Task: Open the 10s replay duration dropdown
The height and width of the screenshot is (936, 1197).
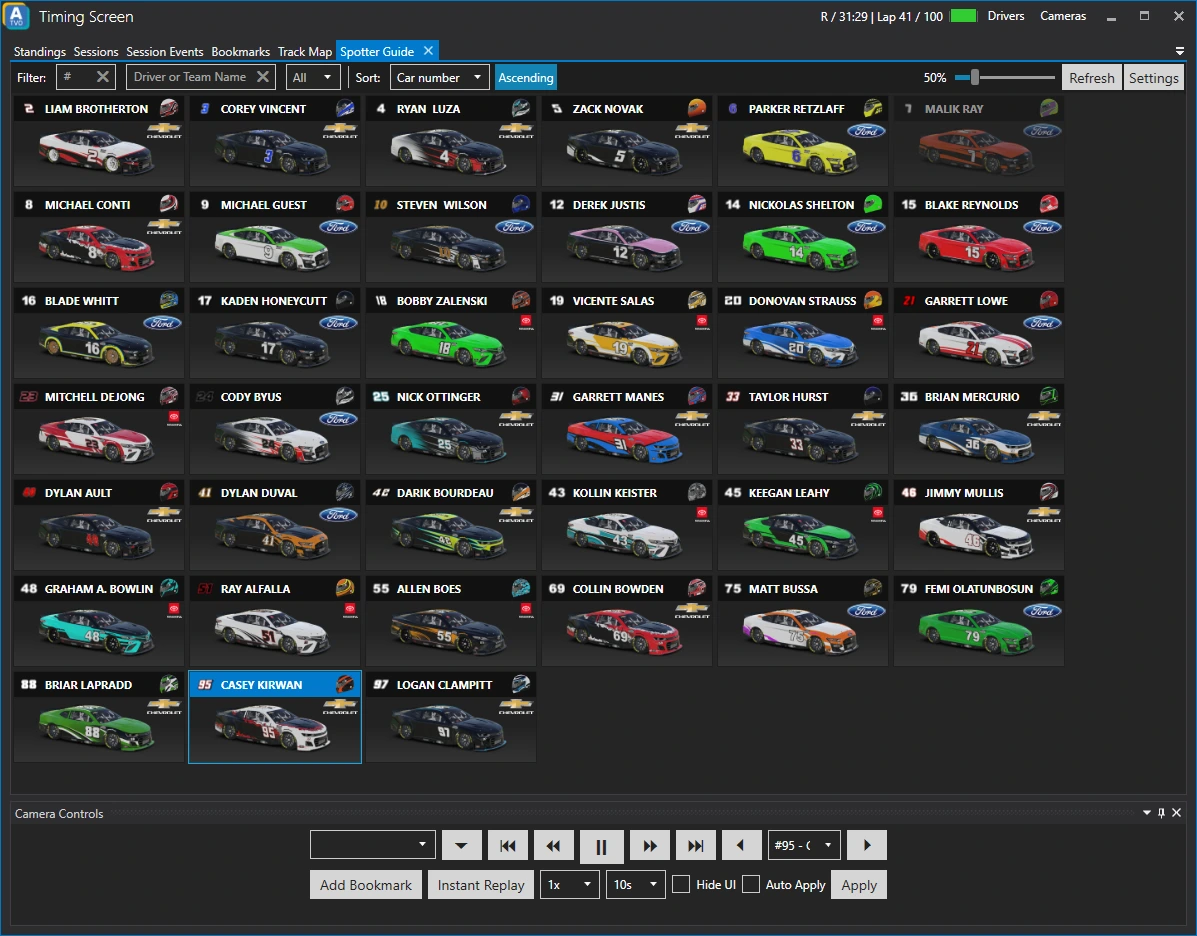Action: (x=635, y=884)
